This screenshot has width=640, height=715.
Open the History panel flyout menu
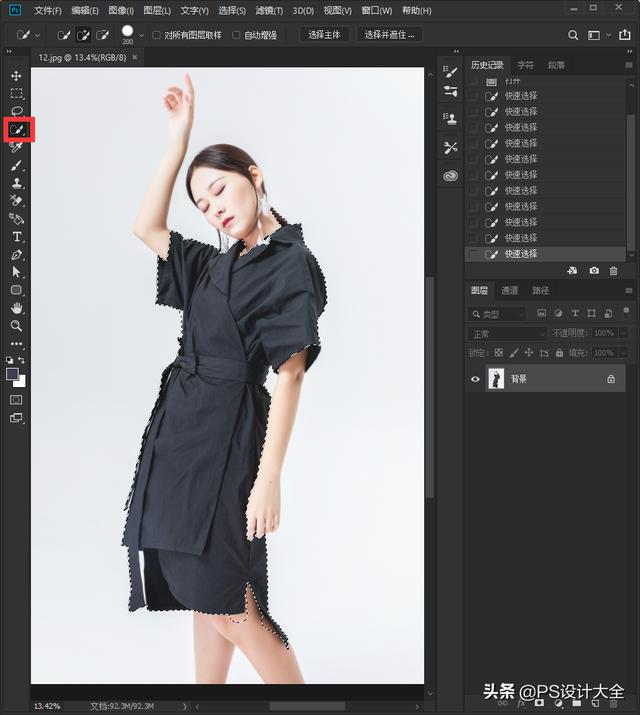point(629,65)
